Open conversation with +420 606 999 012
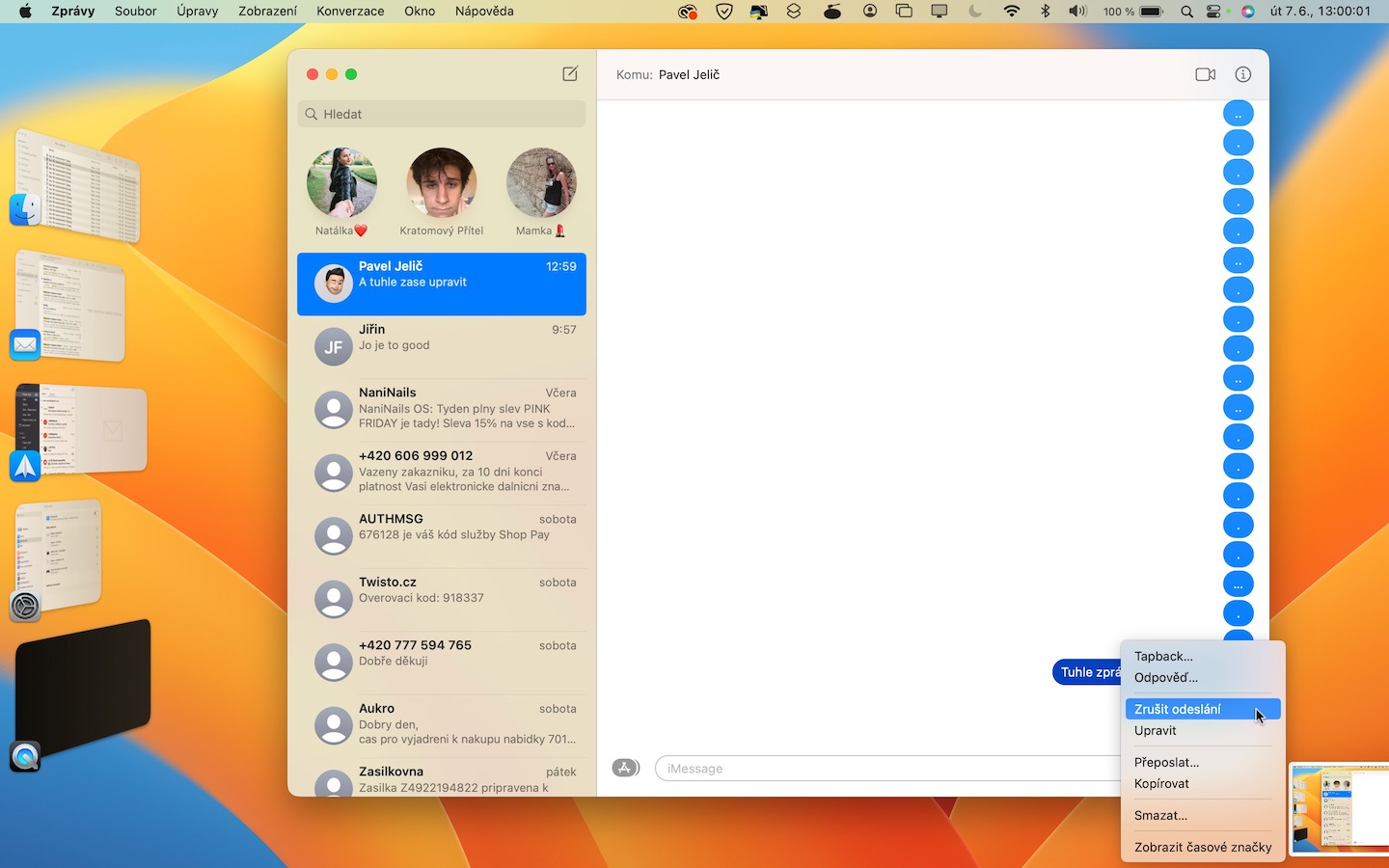Image resolution: width=1389 pixels, height=868 pixels. (442, 473)
